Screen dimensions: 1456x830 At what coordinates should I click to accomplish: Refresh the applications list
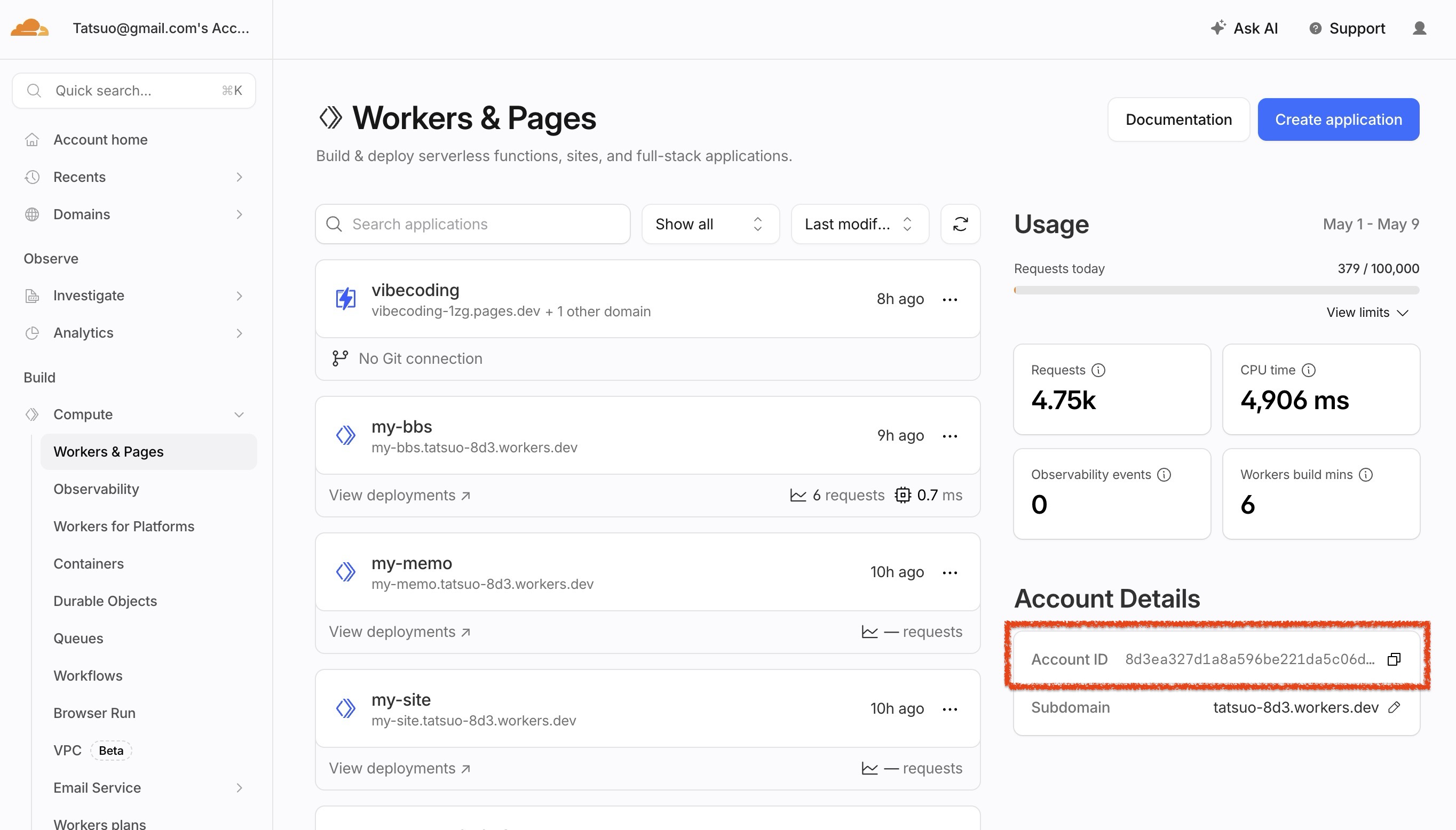pyautogui.click(x=960, y=224)
